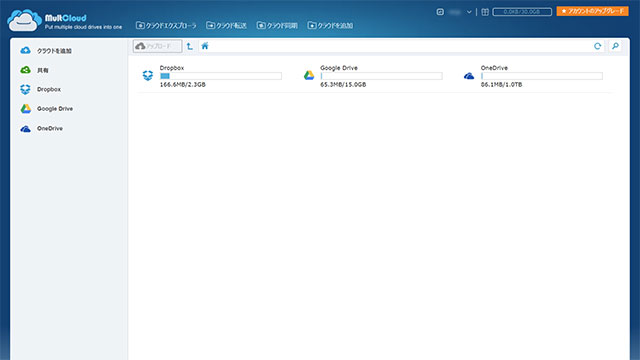Select Dropbox in the left sidebar
640x360 pixels.
coord(40,89)
